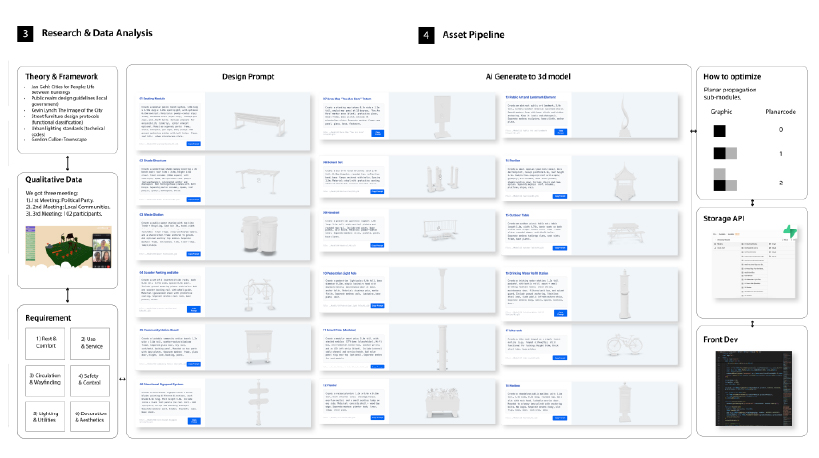Select the pergola shade structure model

pos(259,179)
